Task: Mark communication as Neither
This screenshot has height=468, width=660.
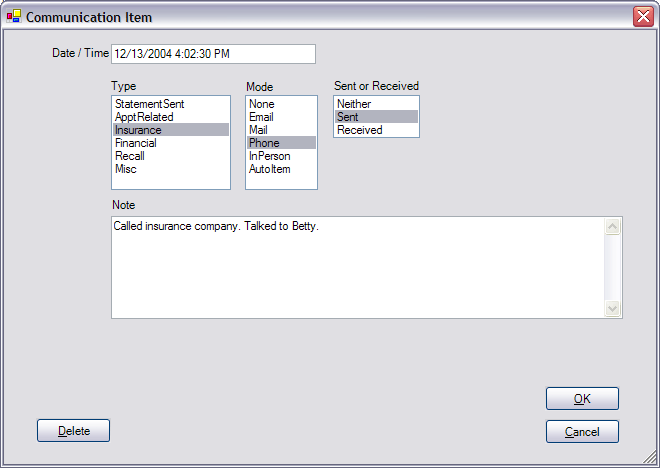Action: tap(376, 104)
